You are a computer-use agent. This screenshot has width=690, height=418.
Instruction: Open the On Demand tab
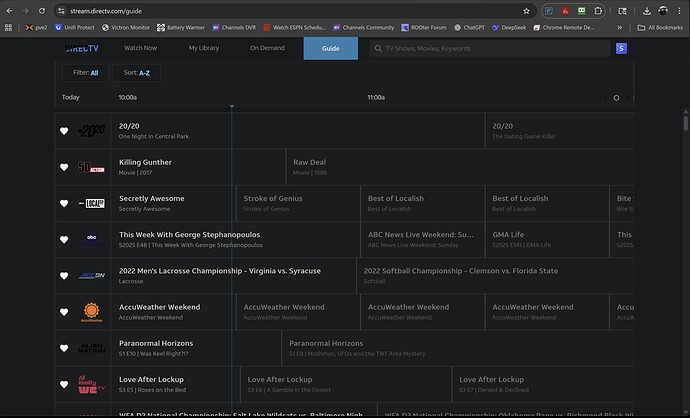pyautogui.click(x=267, y=48)
